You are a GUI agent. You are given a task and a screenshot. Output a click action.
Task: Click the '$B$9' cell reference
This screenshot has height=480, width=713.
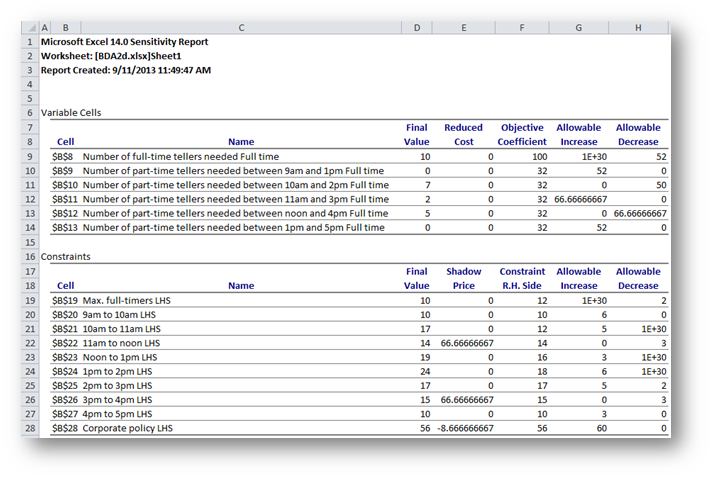[62, 171]
